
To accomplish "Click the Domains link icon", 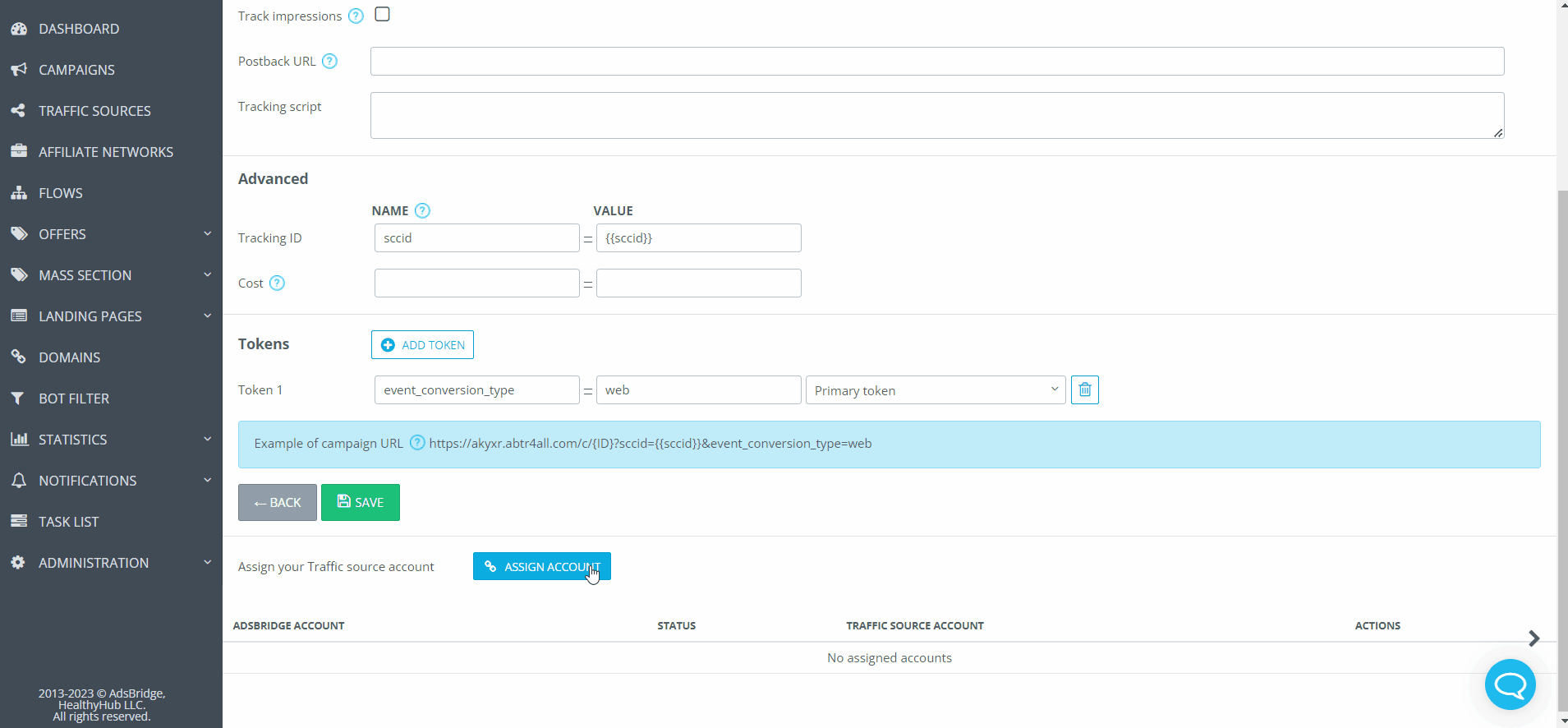I will [19, 357].
